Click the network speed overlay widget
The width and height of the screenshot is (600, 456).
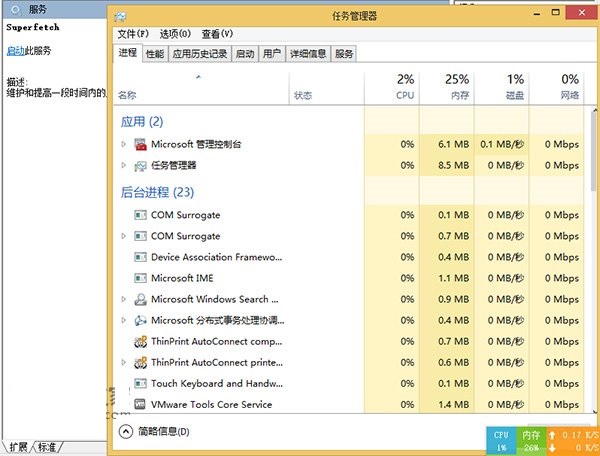point(573,441)
